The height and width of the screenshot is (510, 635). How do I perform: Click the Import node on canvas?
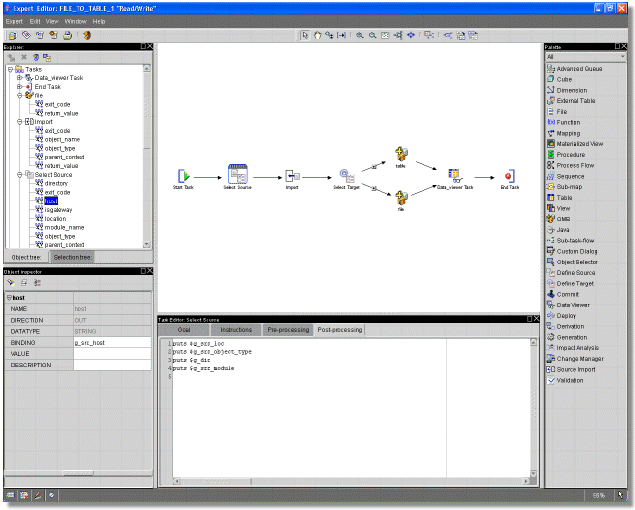point(292,179)
